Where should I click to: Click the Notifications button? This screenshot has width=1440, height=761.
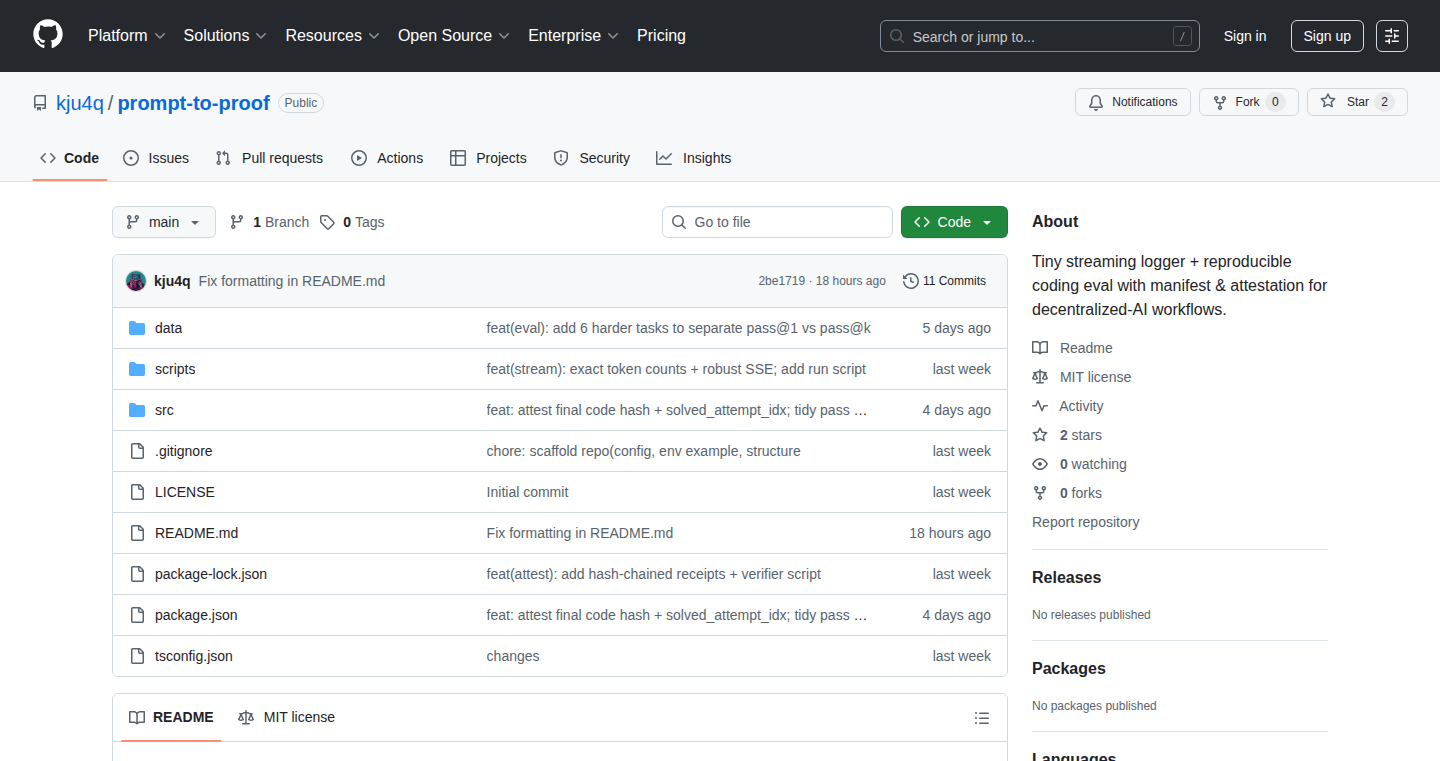1133,102
